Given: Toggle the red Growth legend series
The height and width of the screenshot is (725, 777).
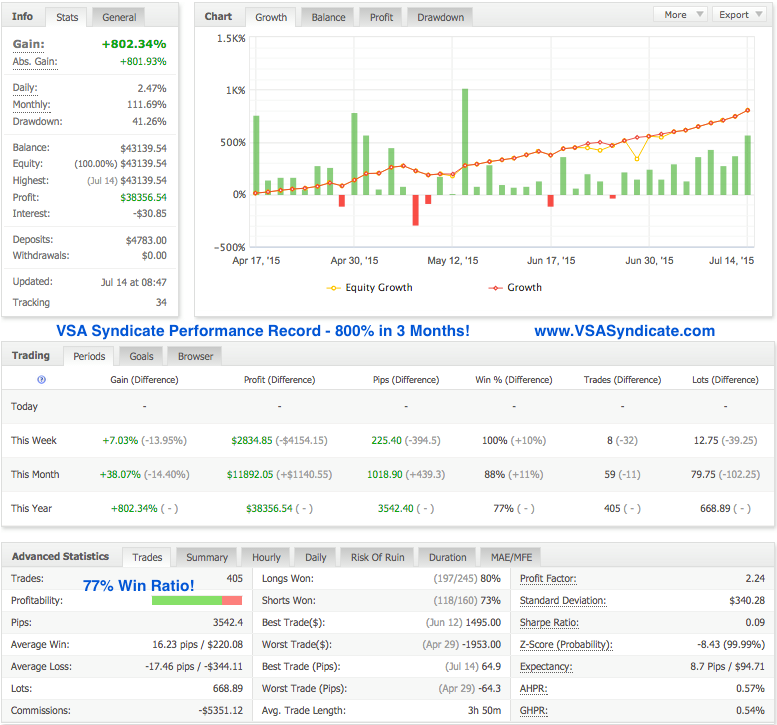Looking at the screenshot, I should [x=495, y=288].
